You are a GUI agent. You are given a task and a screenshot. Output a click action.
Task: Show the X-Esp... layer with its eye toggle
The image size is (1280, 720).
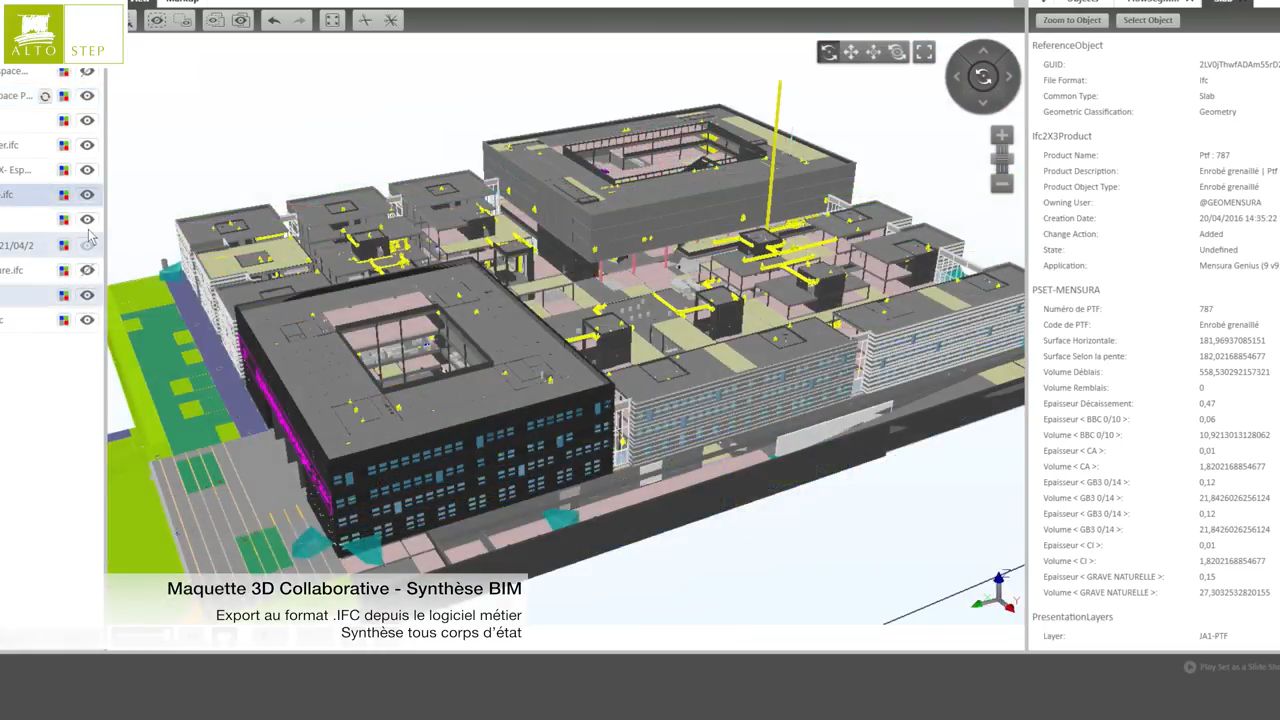click(x=87, y=169)
